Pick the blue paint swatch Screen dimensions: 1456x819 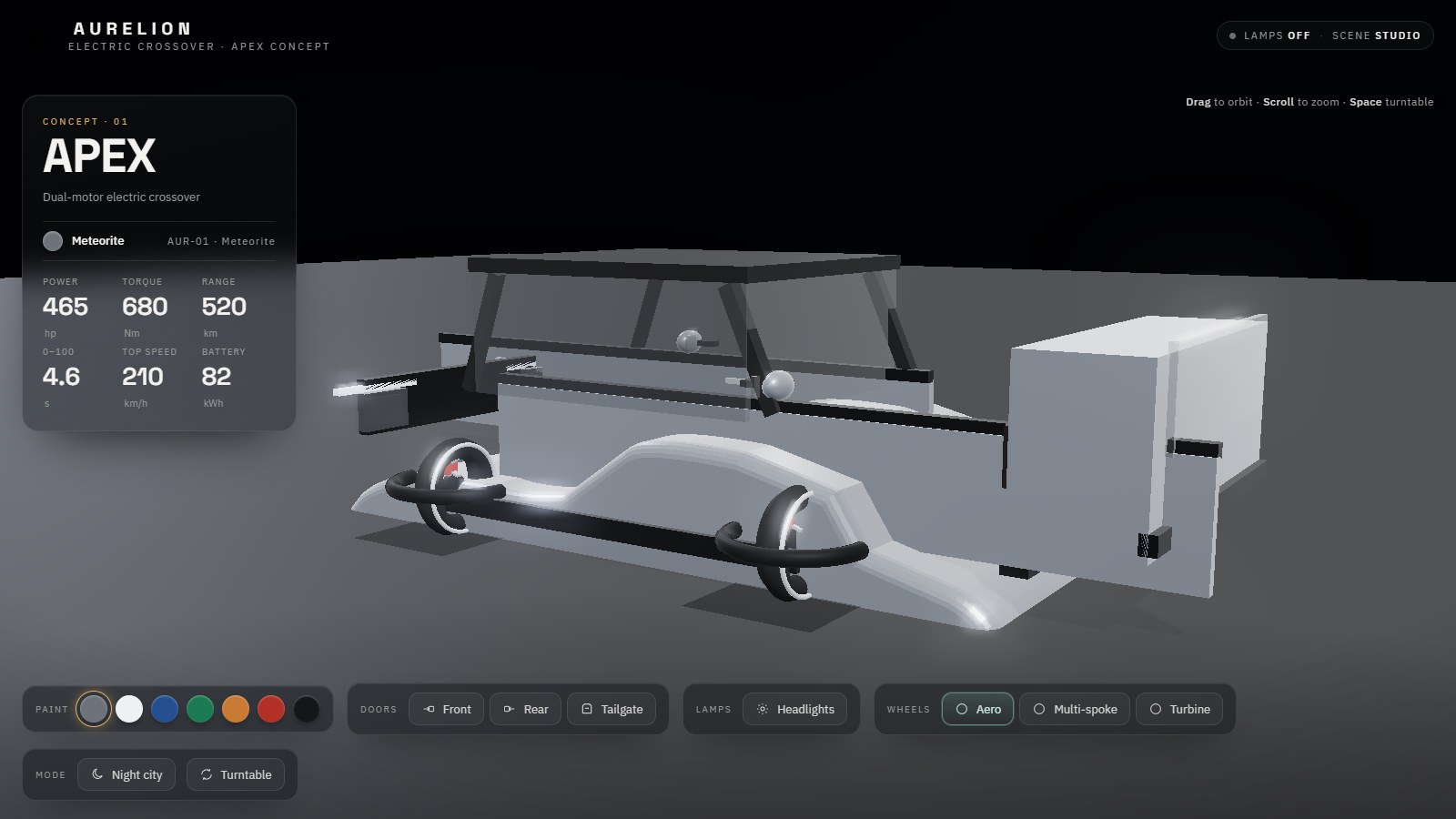click(x=165, y=709)
